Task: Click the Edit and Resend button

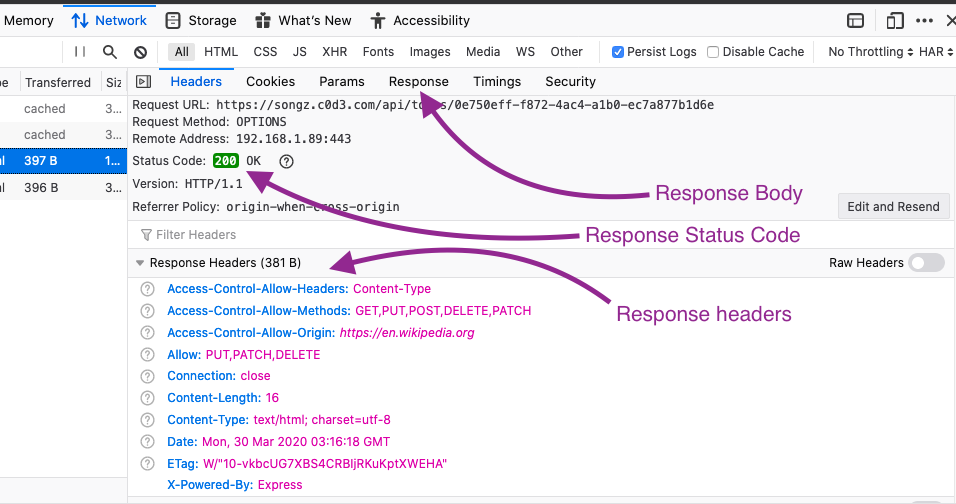Action: pos(893,207)
